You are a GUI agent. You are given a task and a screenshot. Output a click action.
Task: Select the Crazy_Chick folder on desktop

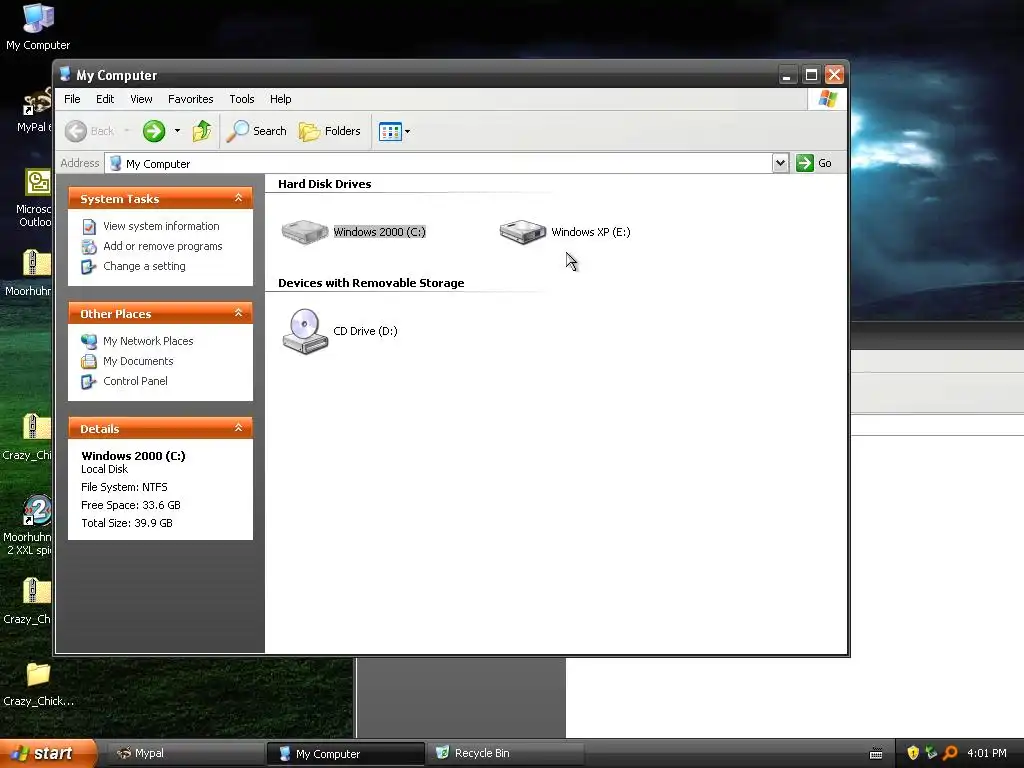pos(38,684)
